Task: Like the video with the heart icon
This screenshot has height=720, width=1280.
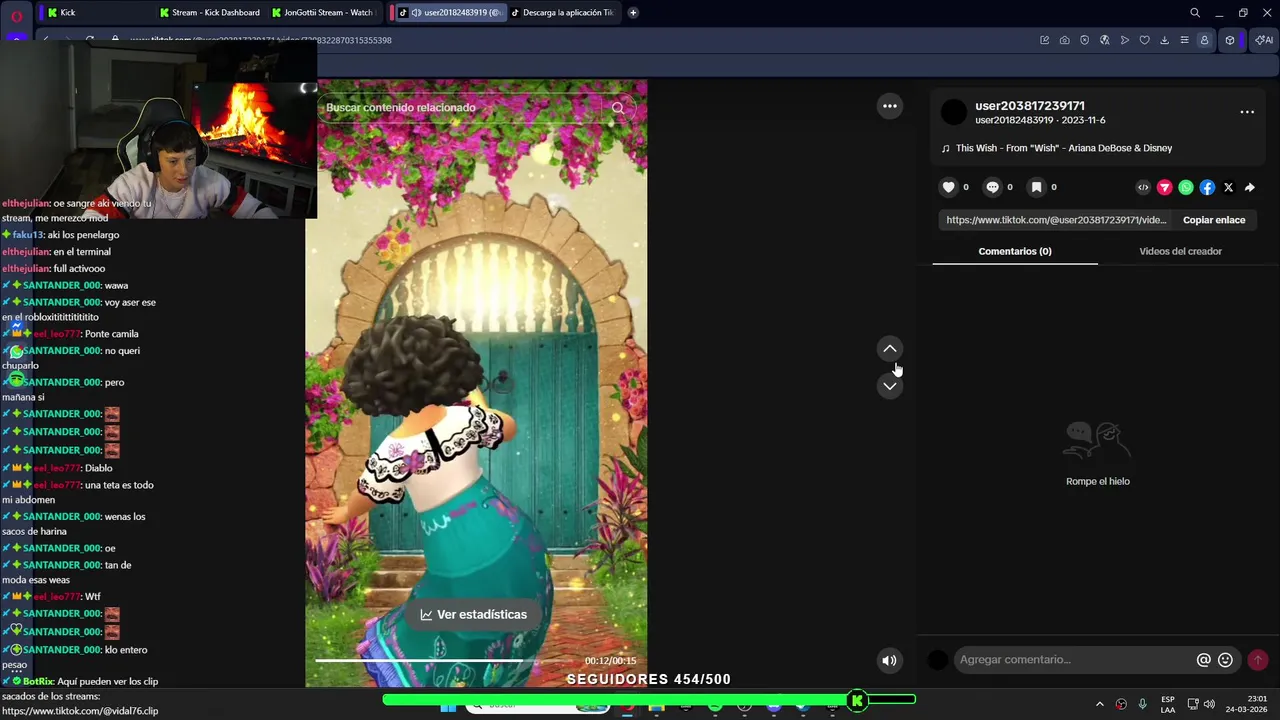Action: tap(948, 187)
